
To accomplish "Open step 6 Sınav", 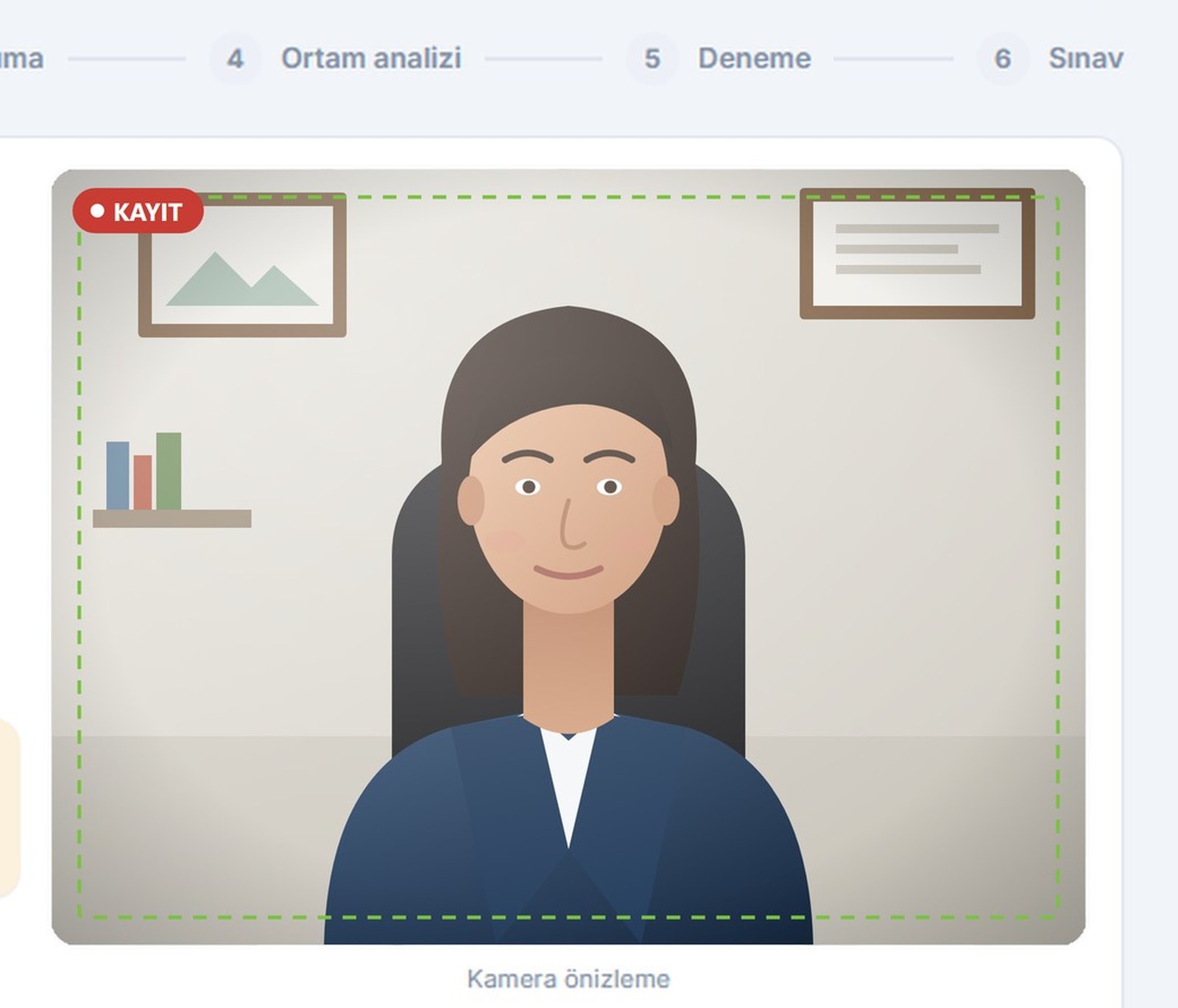I will click(1050, 58).
